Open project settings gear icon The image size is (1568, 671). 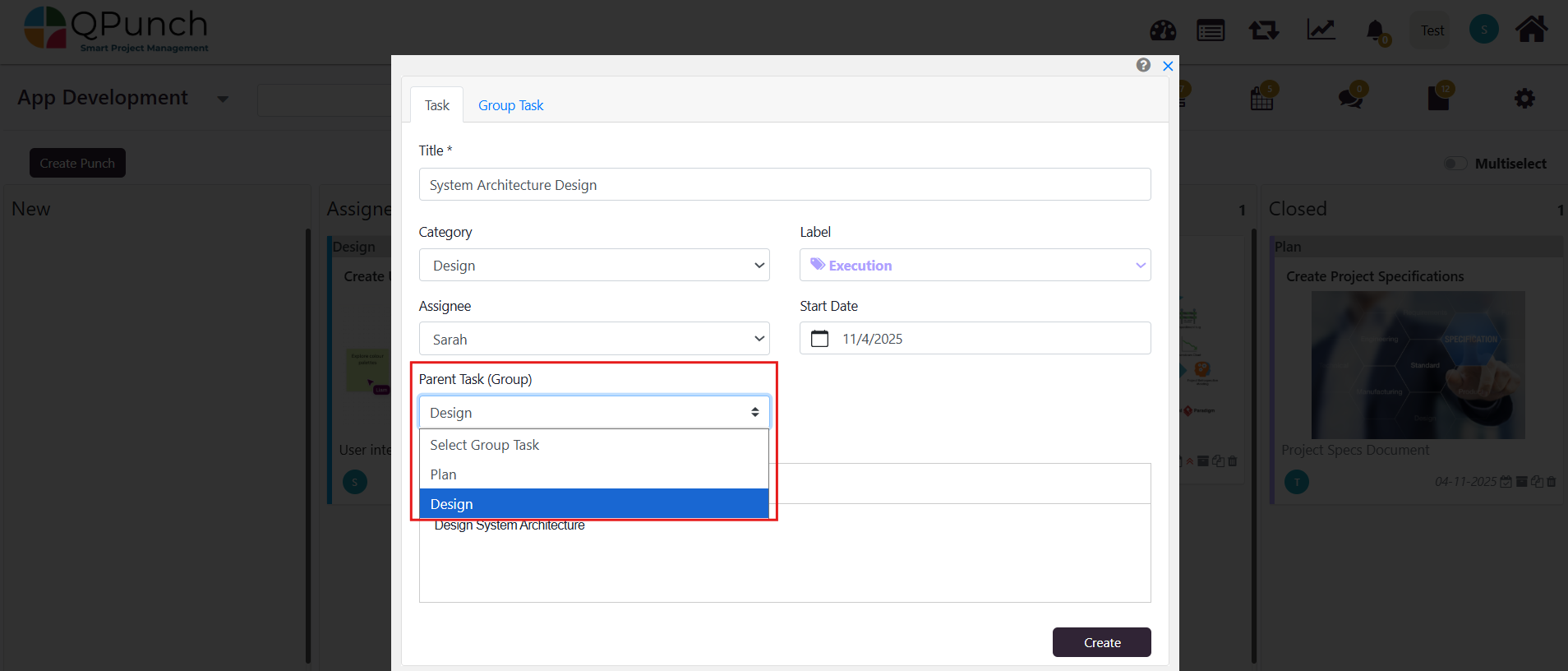pyautogui.click(x=1524, y=99)
